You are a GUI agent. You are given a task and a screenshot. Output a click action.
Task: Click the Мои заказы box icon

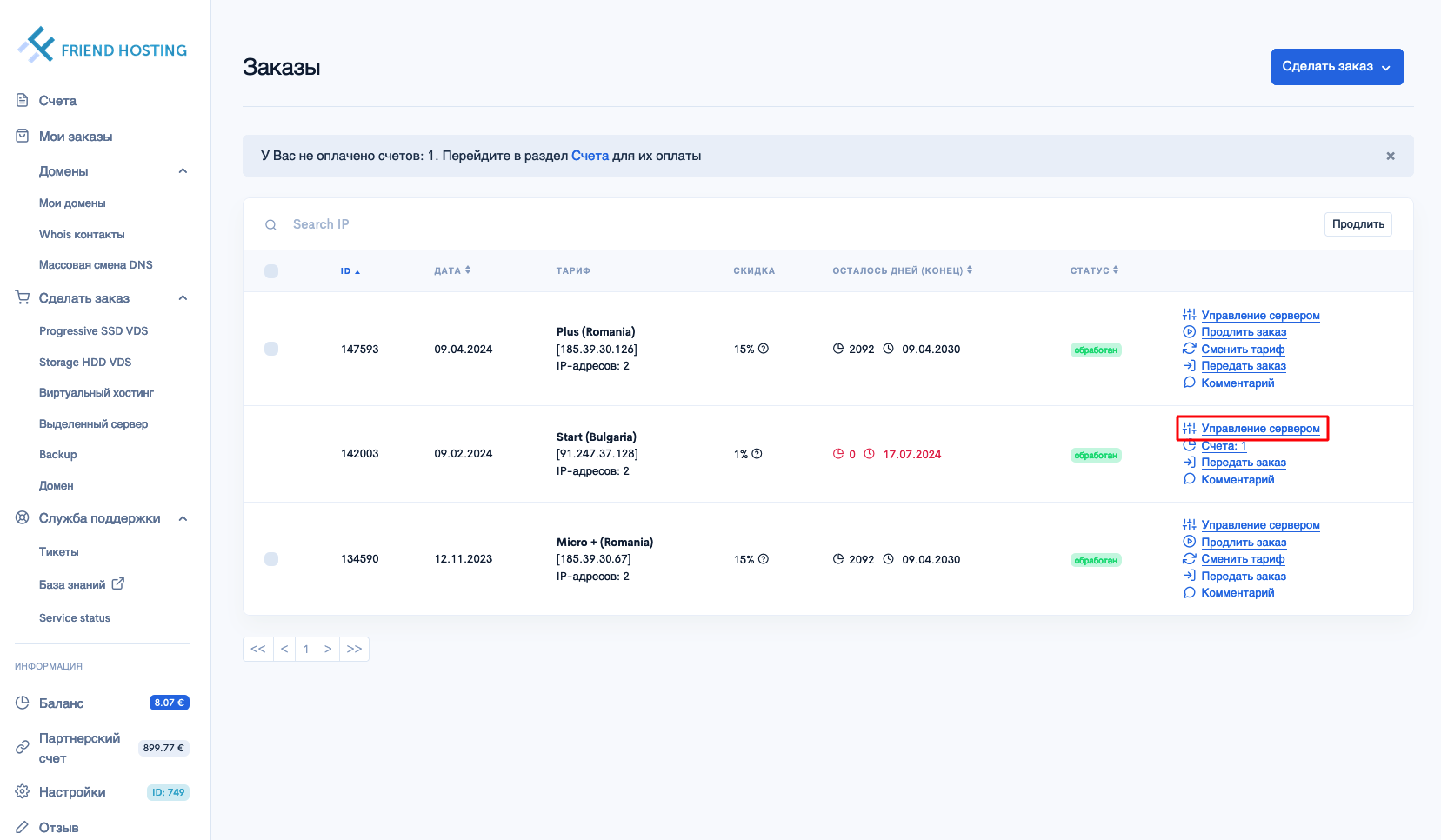(x=23, y=136)
